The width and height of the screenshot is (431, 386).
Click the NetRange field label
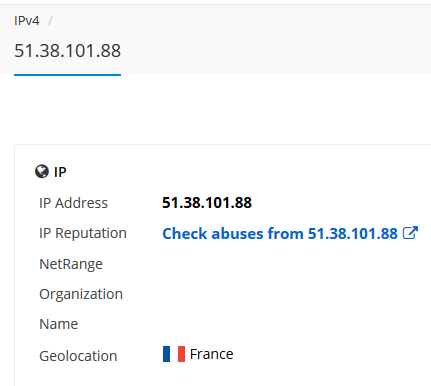coord(71,264)
